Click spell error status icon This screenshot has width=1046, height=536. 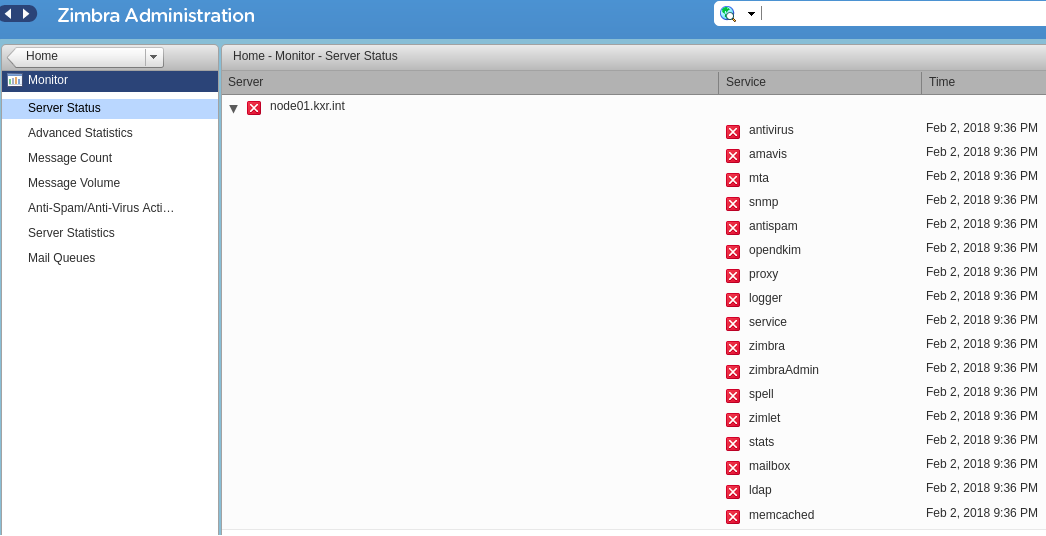point(733,396)
